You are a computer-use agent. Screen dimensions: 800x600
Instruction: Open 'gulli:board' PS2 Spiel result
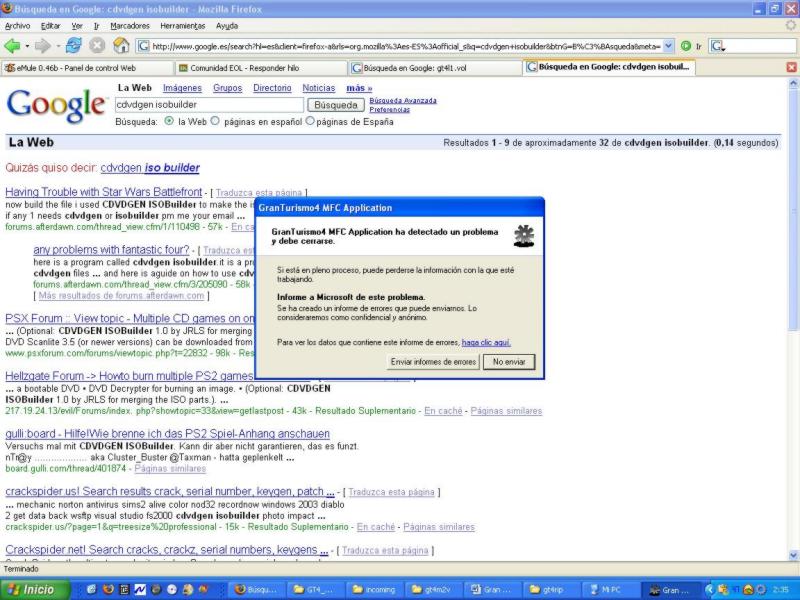[x=167, y=434]
